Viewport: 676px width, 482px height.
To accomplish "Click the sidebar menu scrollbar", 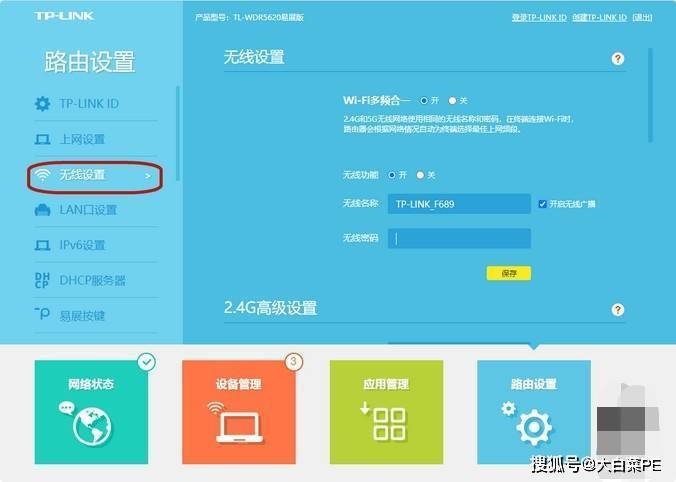I will click(178, 134).
